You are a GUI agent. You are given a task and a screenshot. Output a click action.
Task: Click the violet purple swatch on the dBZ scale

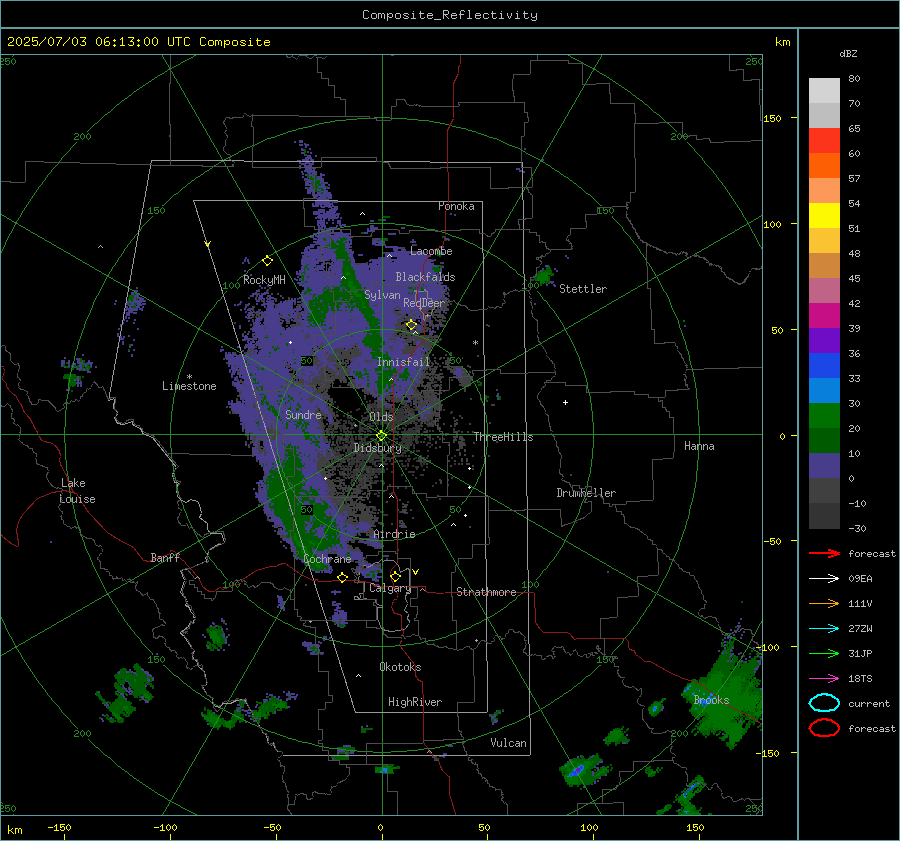coord(824,341)
